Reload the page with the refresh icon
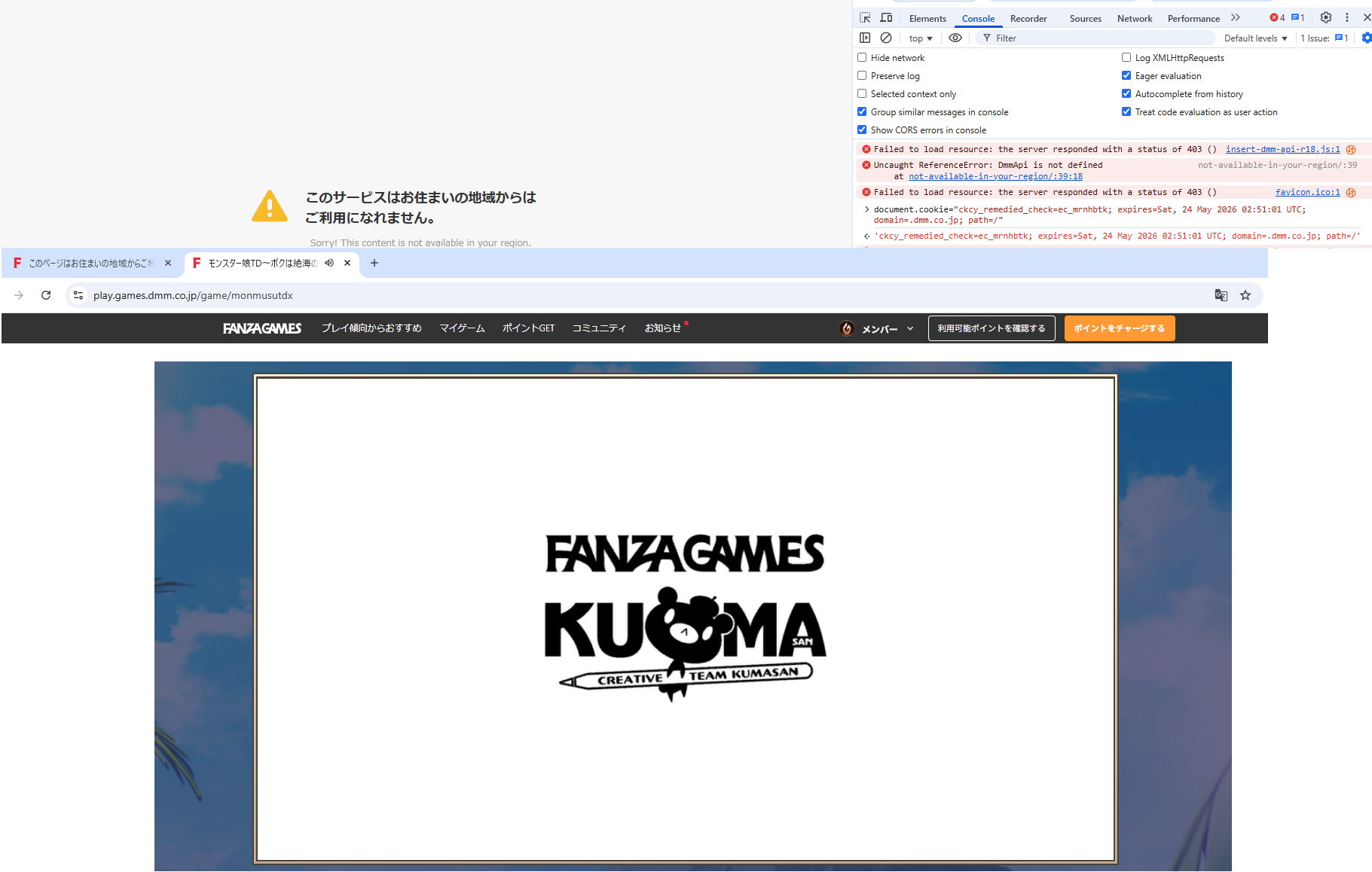The height and width of the screenshot is (872, 1372). pyautogui.click(x=46, y=295)
